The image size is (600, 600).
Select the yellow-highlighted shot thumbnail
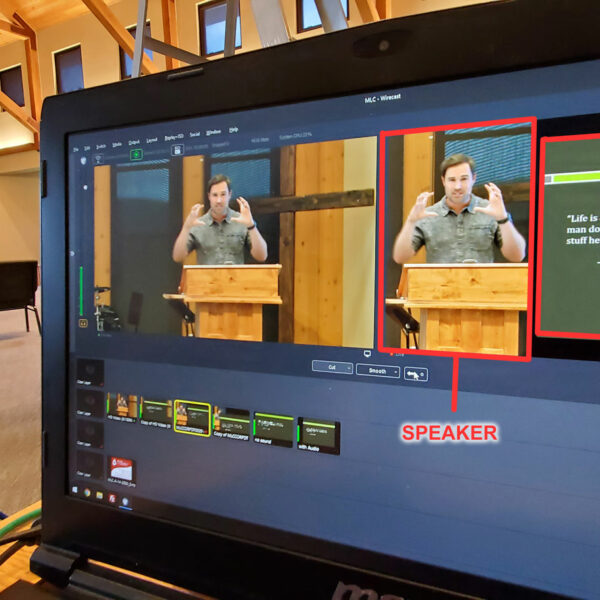(x=191, y=419)
